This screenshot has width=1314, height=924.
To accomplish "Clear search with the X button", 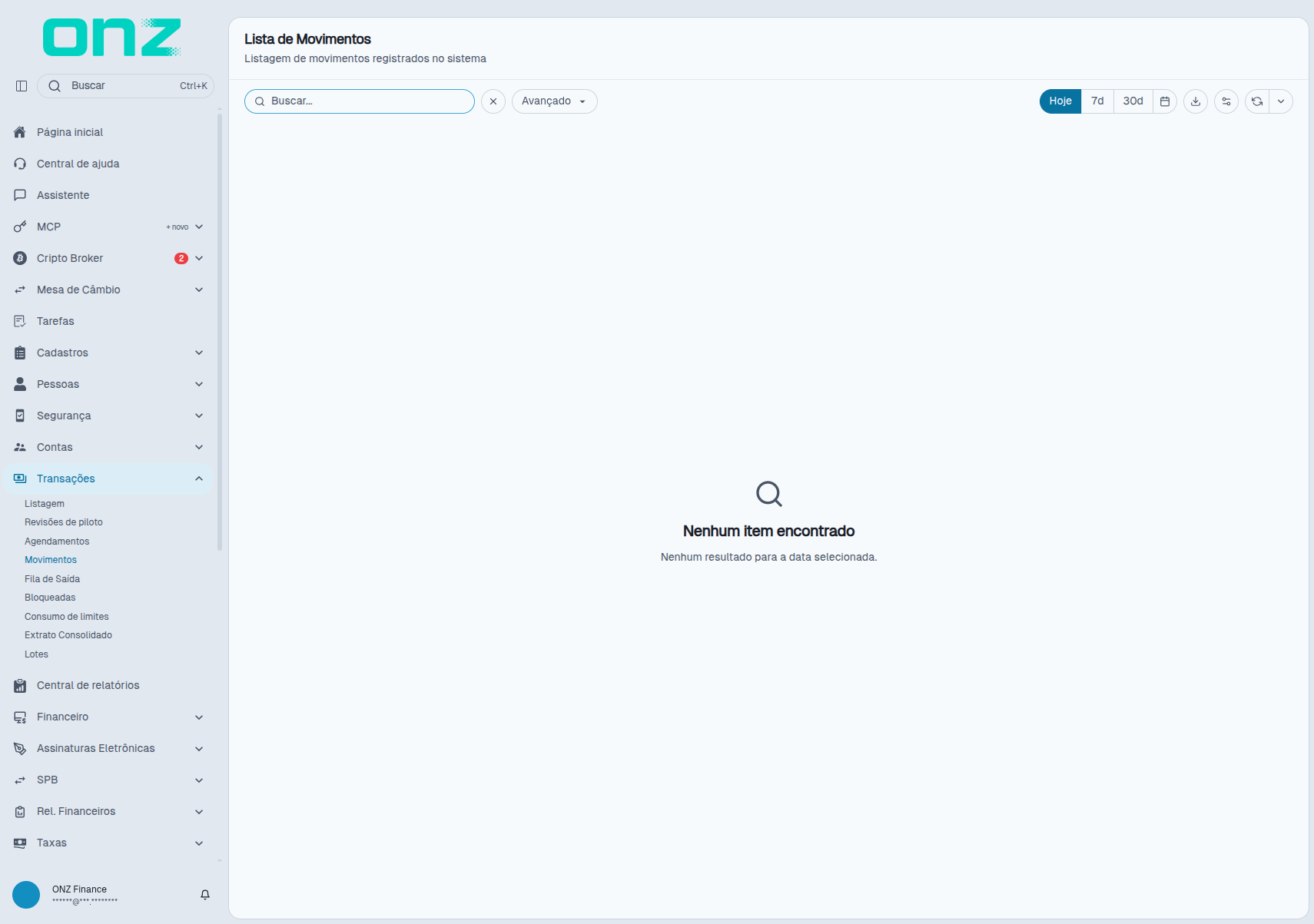I will [493, 101].
